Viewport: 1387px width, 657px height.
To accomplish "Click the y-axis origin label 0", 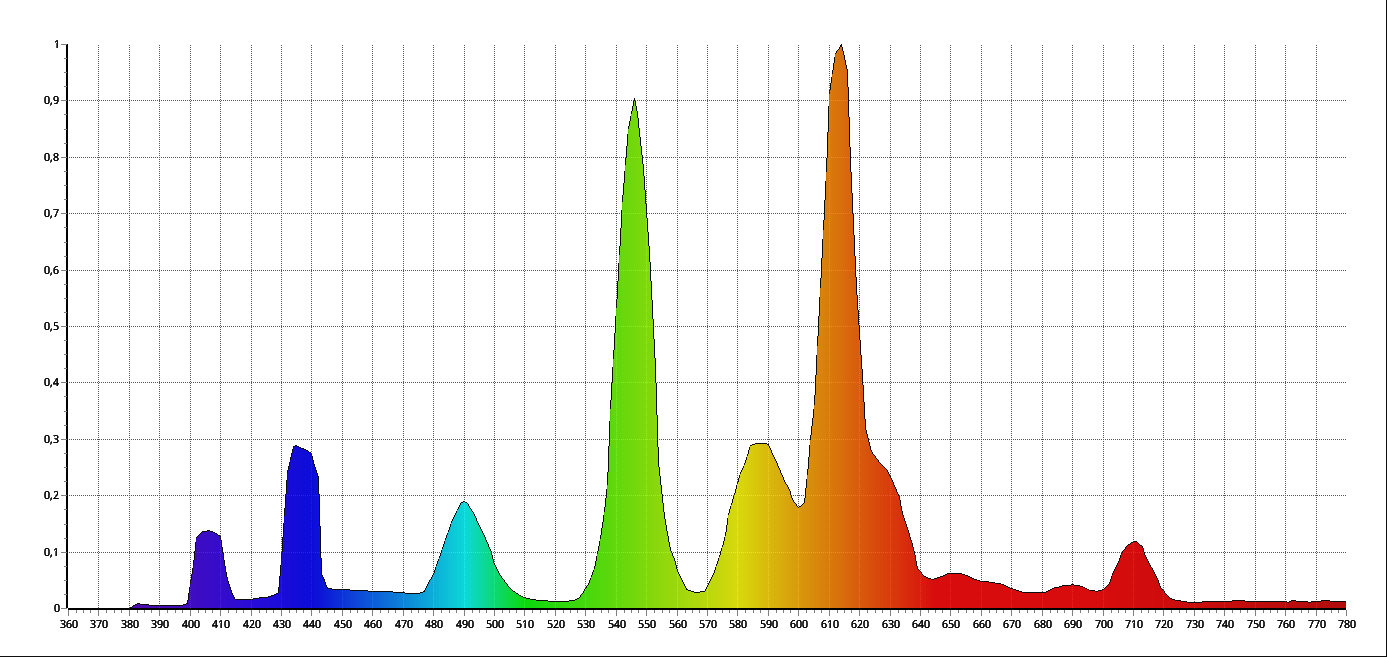I will (57, 608).
